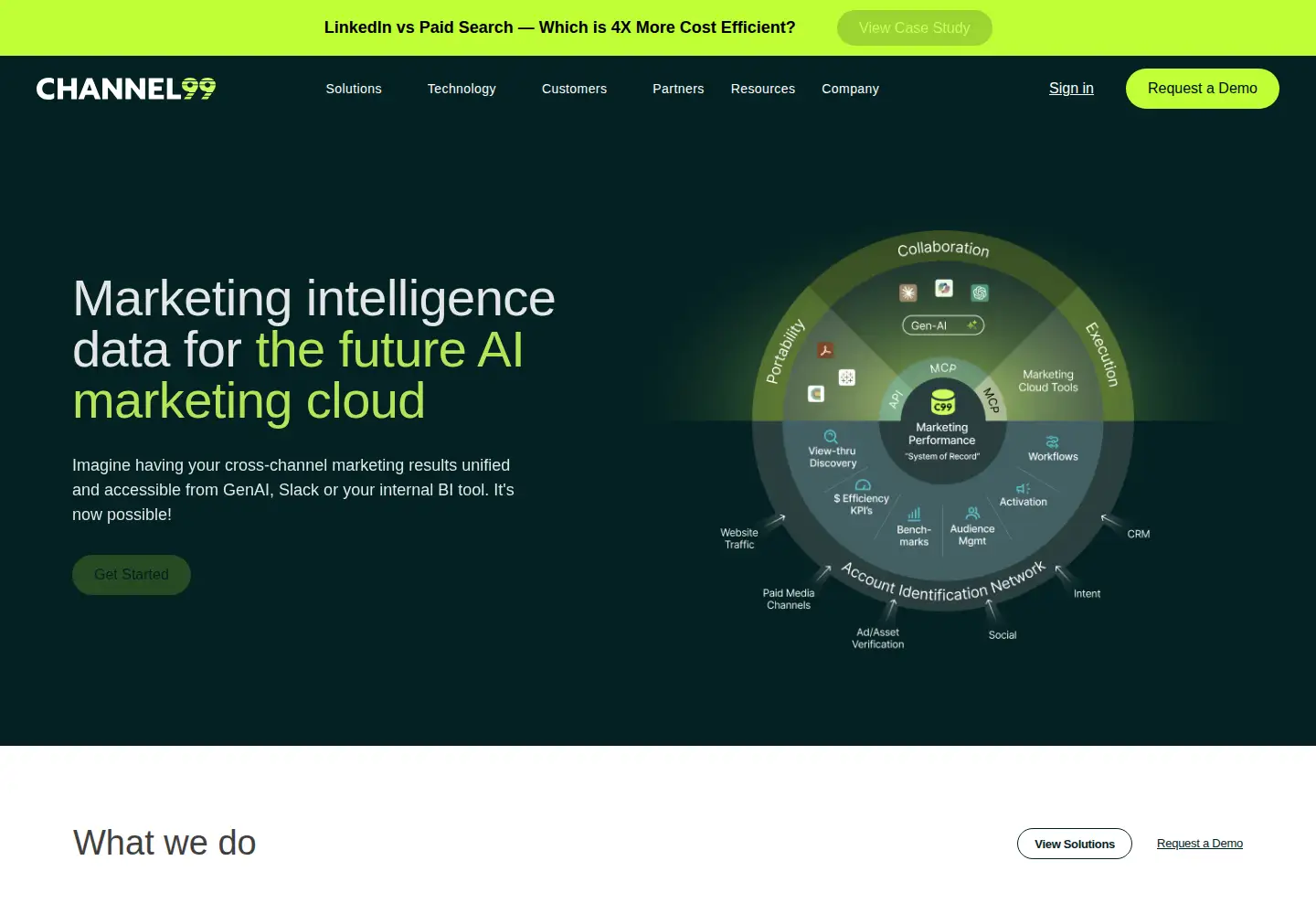
Task: Click the bar chart icon above Benchmarks
Action: [x=914, y=515]
